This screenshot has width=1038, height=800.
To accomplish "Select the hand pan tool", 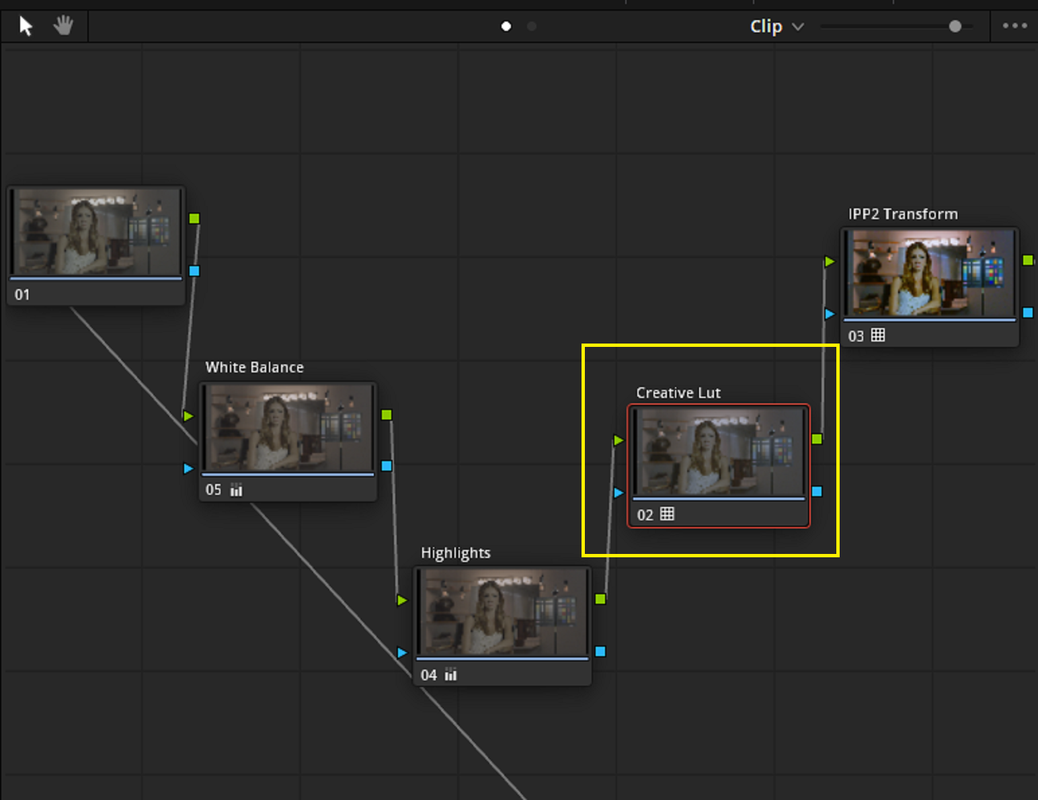I will pos(64,26).
